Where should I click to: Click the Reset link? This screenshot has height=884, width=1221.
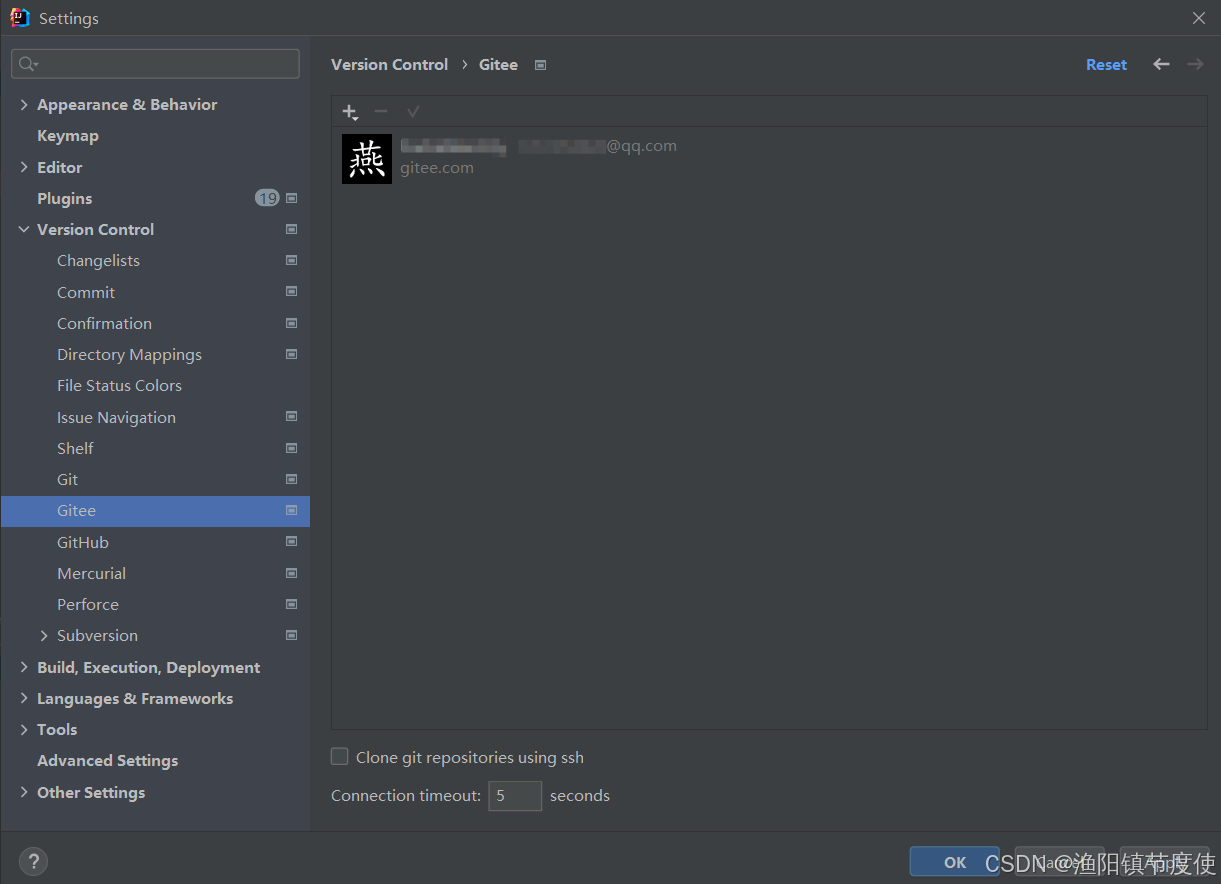1106,65
